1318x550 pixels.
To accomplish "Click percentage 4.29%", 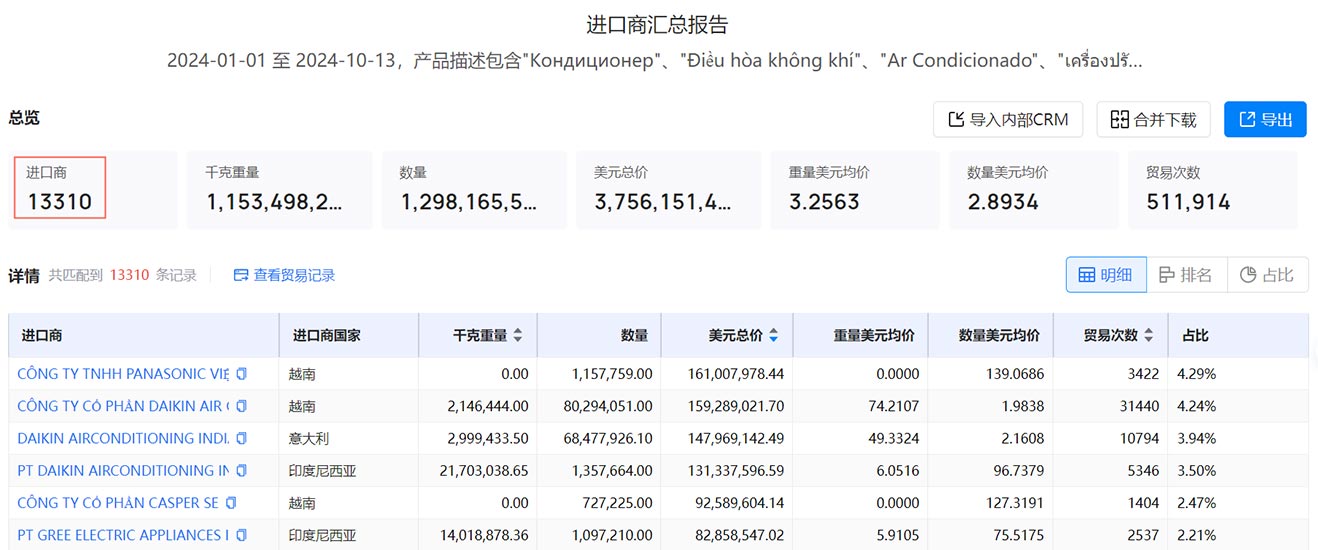I will click(1199, 374).
